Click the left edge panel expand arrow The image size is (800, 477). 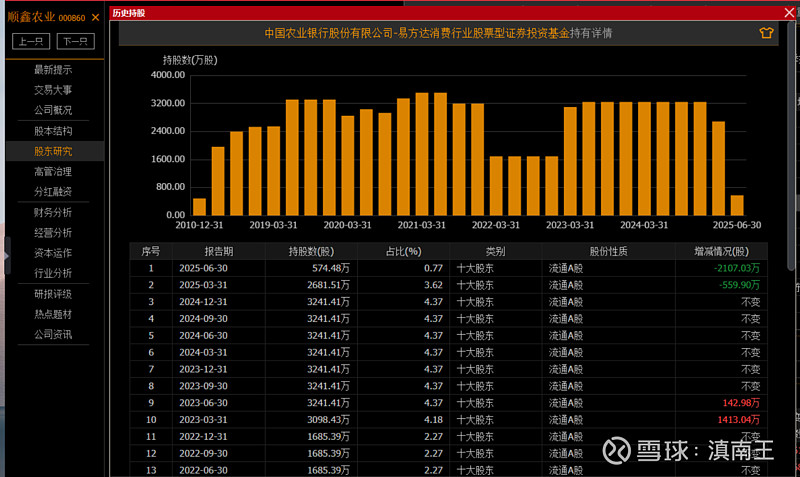pos(7,256)
